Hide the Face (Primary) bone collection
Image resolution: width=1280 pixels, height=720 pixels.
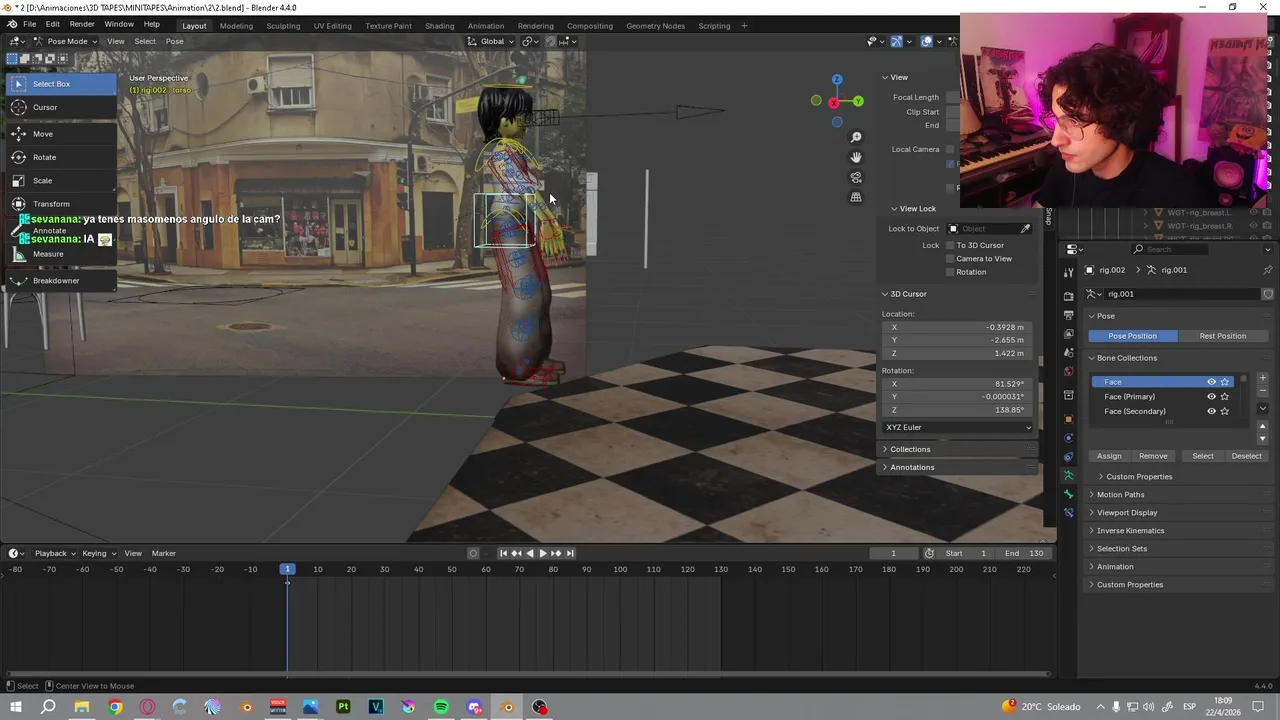click(x=1211, y=397)
